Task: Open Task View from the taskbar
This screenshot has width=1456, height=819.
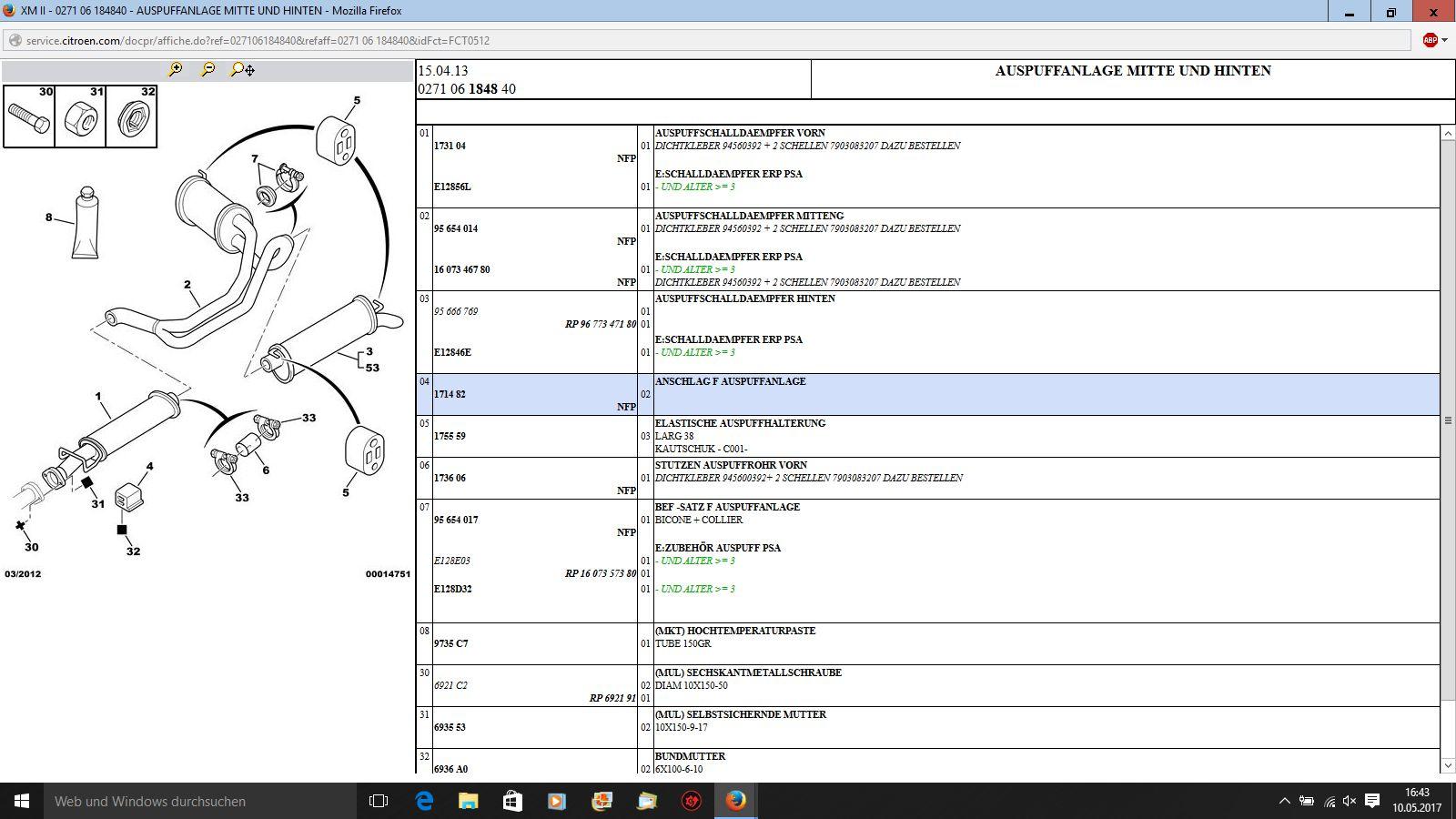Action: click(379, 801)
